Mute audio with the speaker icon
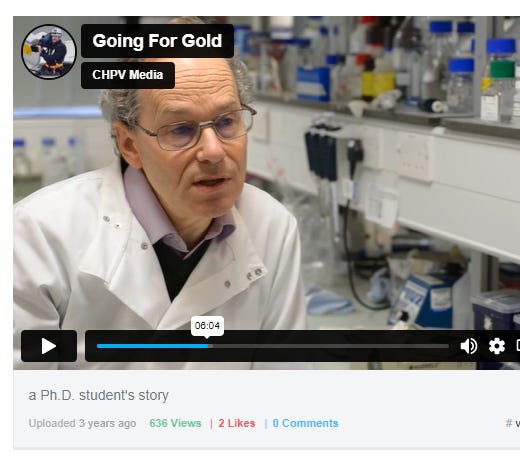The image size is (520, 461). pos(468,346)
